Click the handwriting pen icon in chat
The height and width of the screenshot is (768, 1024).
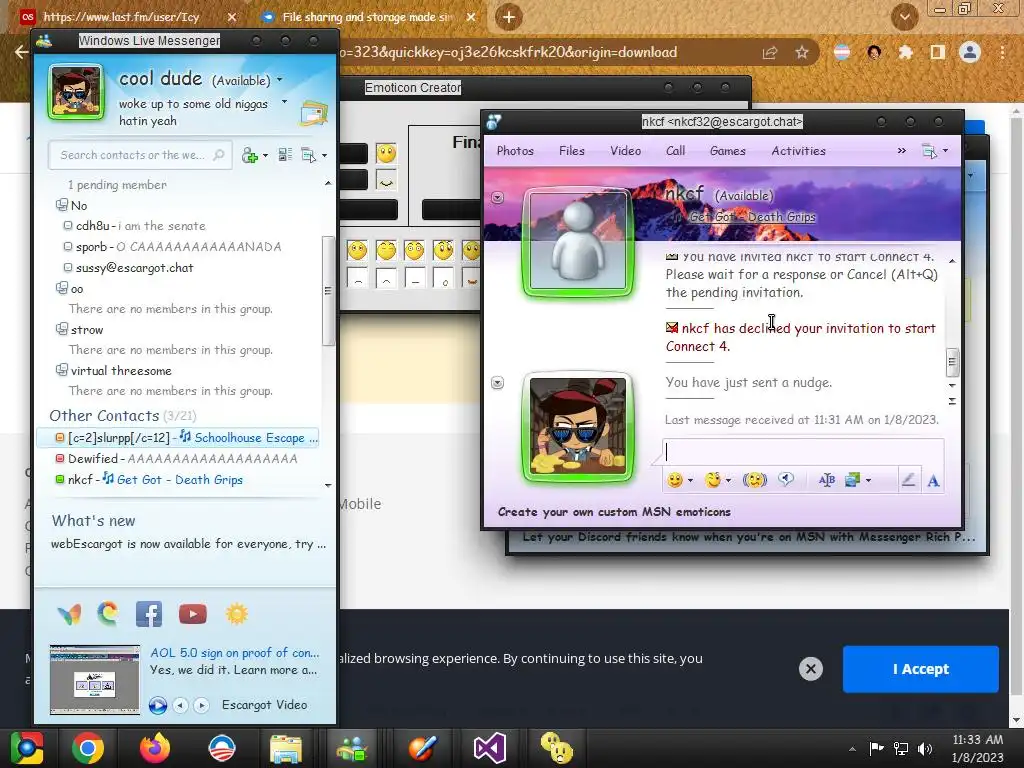click(908, 481)
